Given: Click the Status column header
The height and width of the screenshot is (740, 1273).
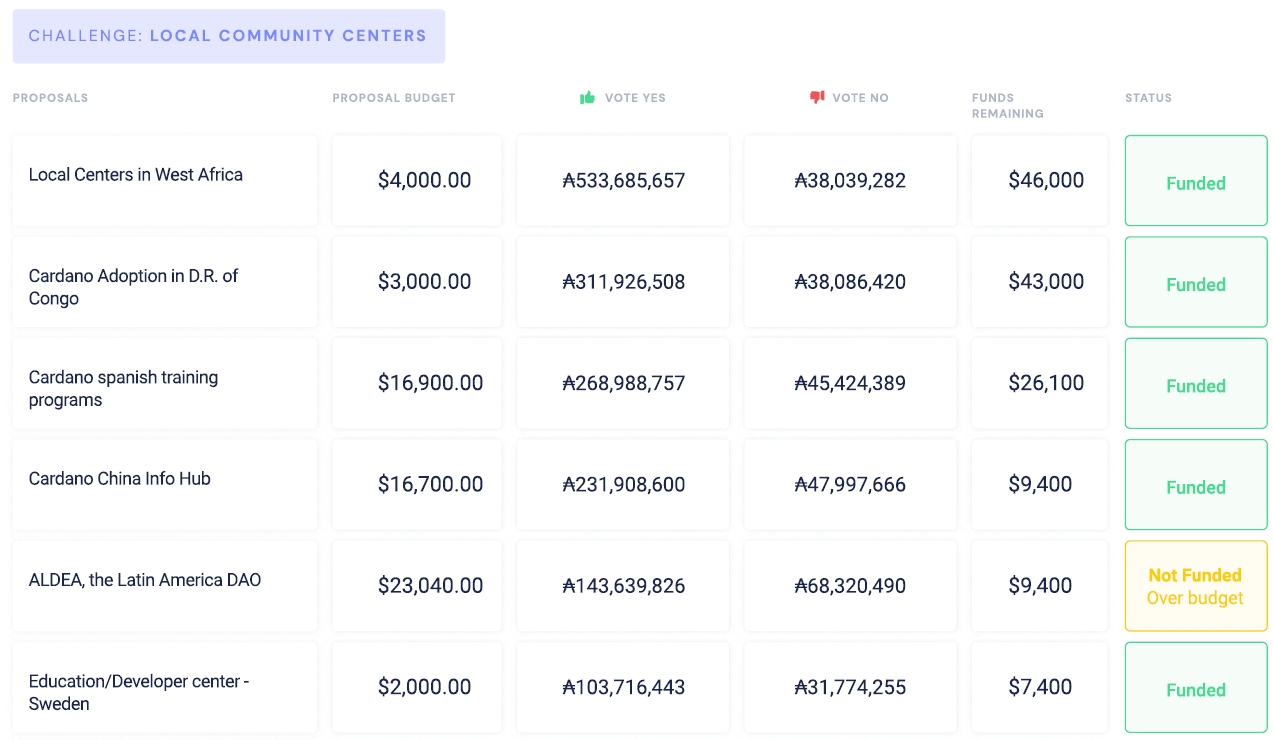Looking at the screenshot, I should [1148, 98].
